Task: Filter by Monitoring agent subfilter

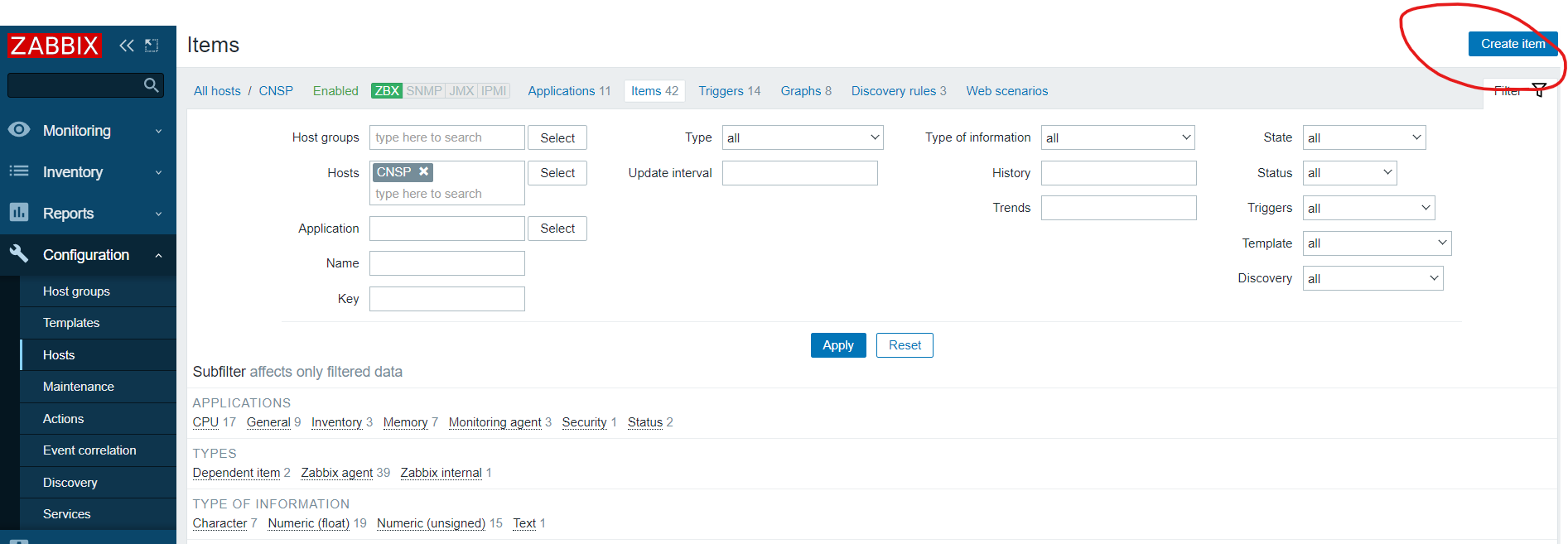Action: coord(495,422)
